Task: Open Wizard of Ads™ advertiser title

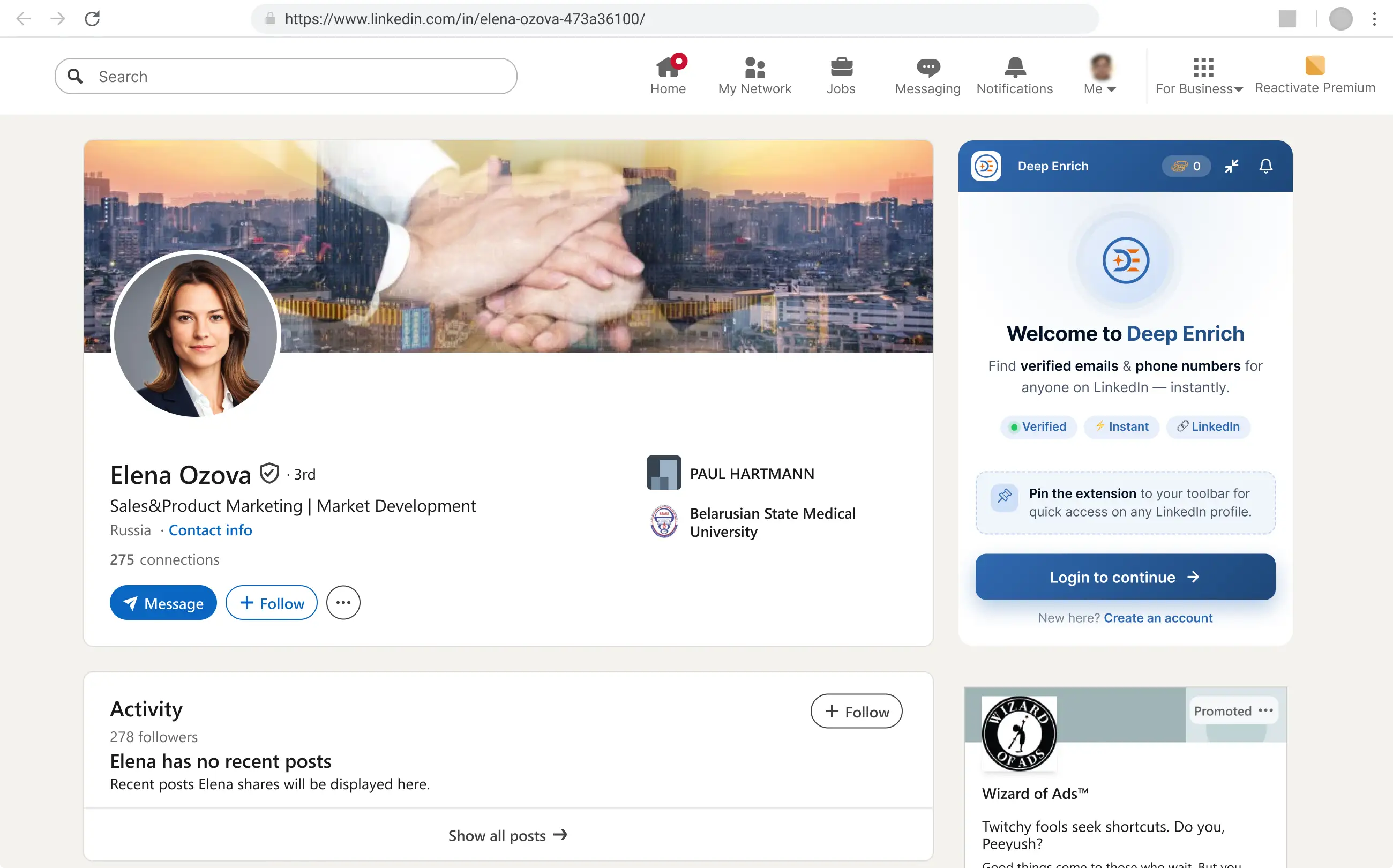Action: 1035,794
